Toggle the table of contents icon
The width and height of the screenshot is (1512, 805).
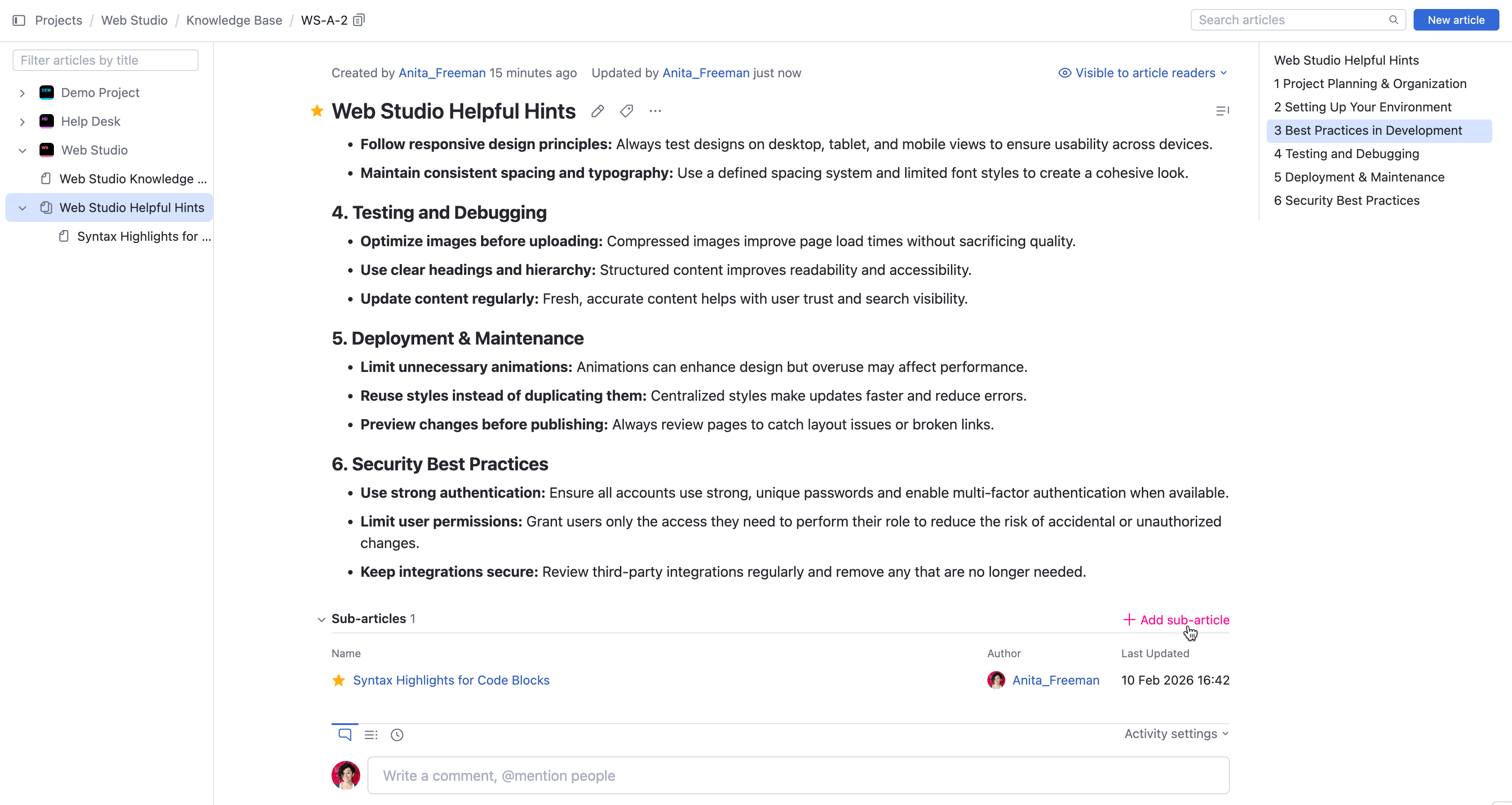[x=1222, y=111]
